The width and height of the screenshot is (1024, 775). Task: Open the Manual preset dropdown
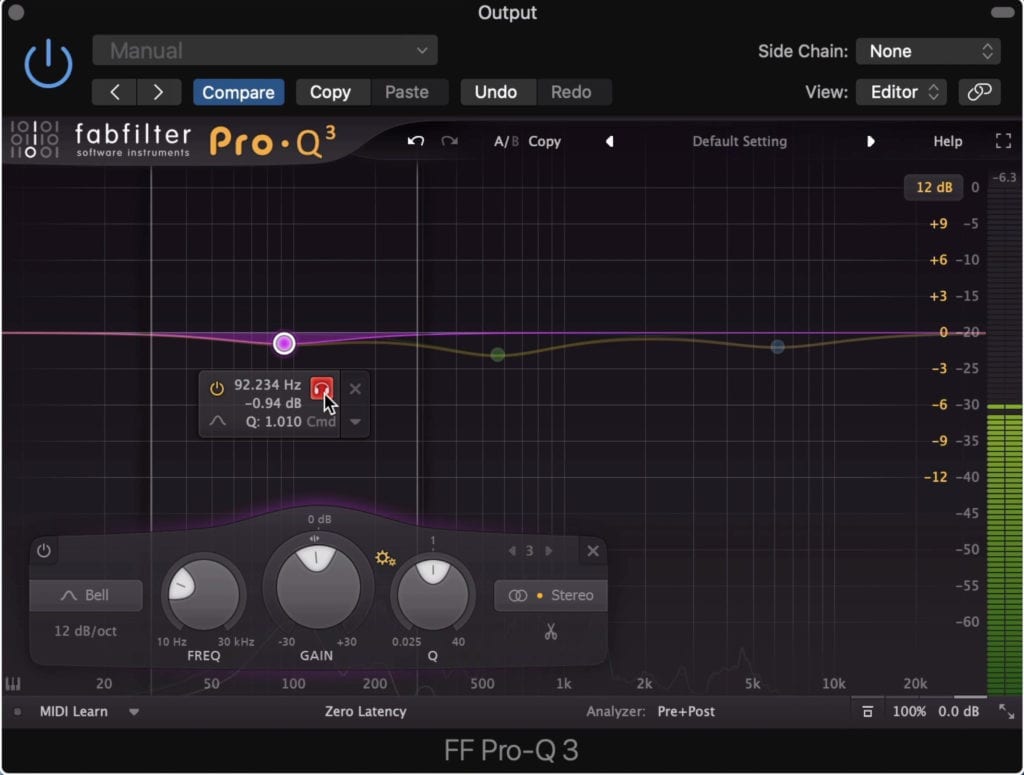264,50
